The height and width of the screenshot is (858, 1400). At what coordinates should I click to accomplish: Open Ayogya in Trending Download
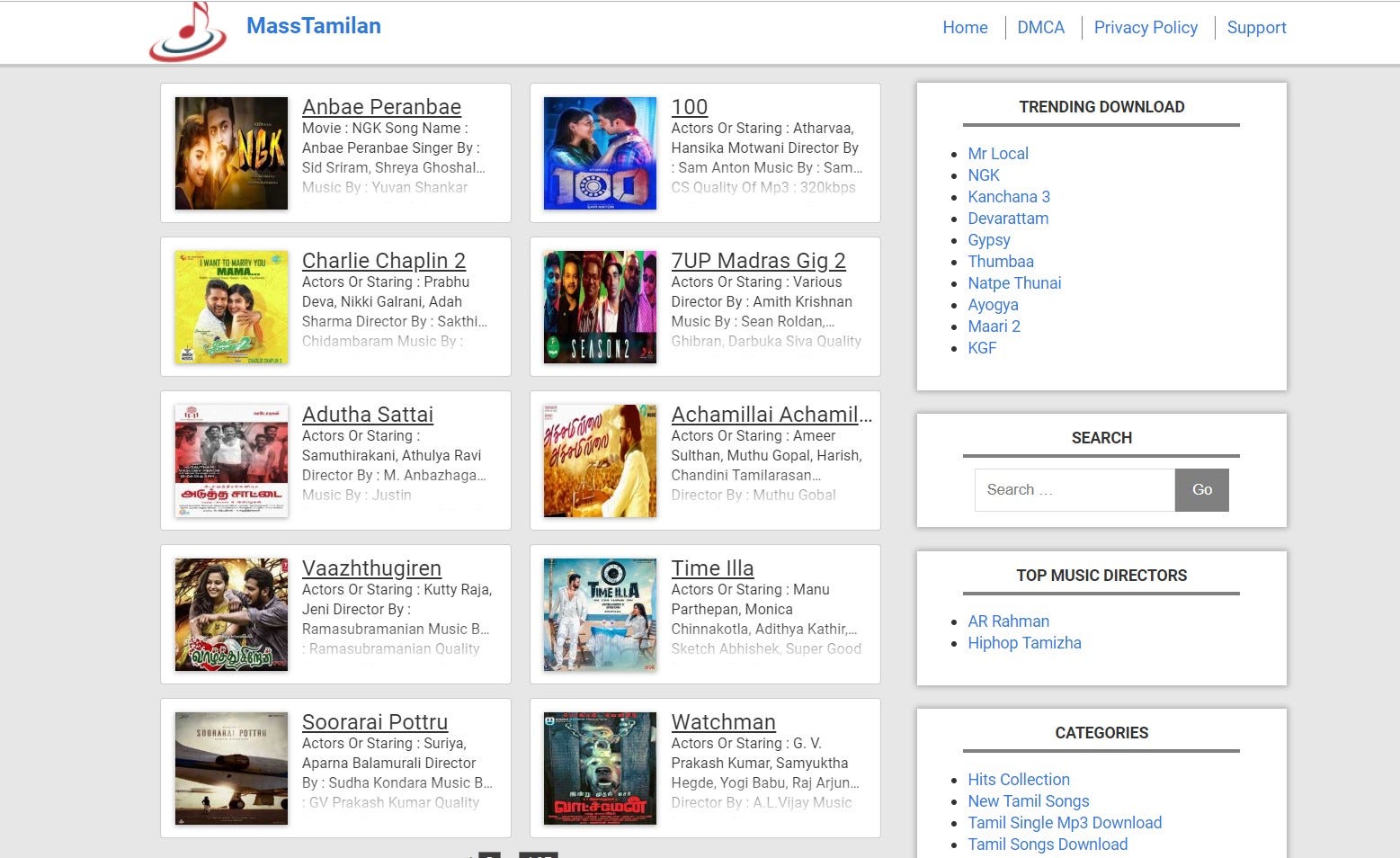[993, 305]
